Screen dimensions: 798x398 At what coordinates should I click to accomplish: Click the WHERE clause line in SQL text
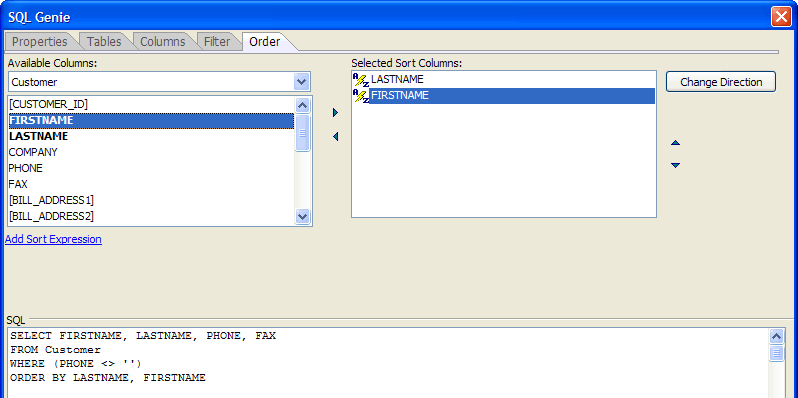tap(76, 363)
